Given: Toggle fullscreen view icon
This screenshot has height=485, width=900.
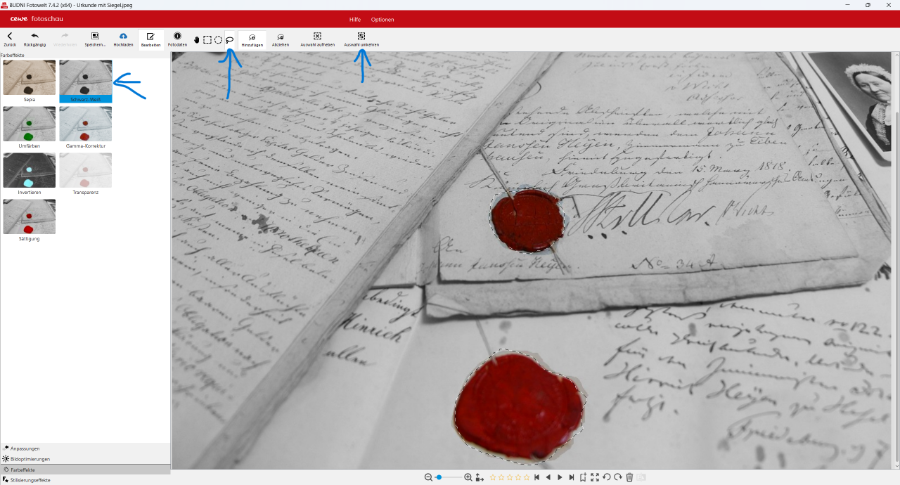Looking at the screenshot, I should point(595,478).
